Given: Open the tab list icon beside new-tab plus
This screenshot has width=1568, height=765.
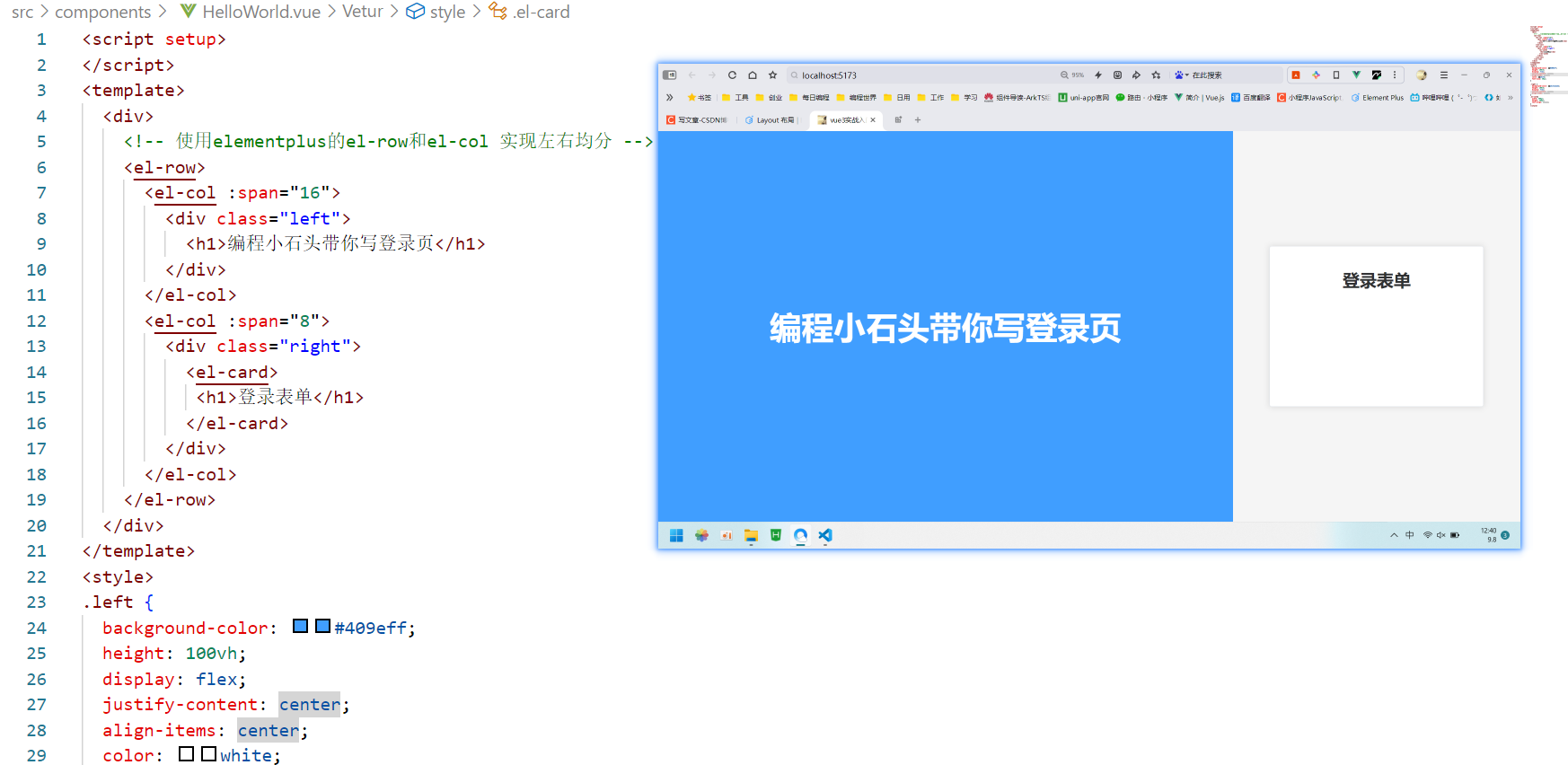Looking at the screenshot, I should click(x=898, y=119).
